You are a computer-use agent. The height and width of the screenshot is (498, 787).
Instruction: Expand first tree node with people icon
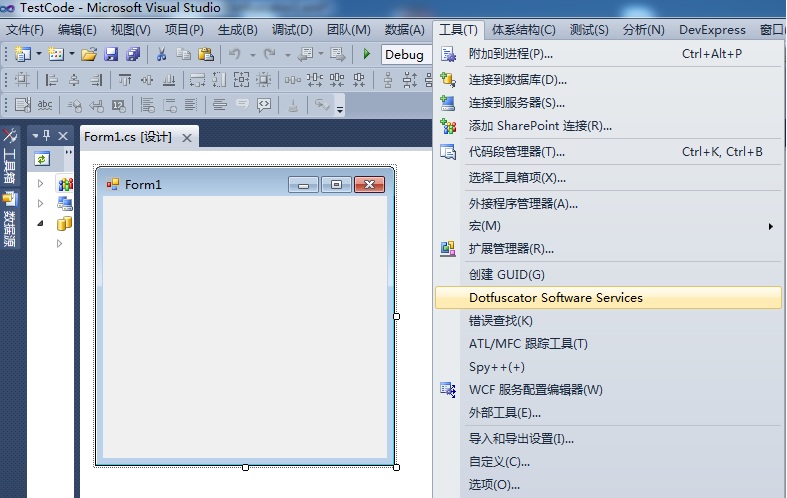pos(41,184)
